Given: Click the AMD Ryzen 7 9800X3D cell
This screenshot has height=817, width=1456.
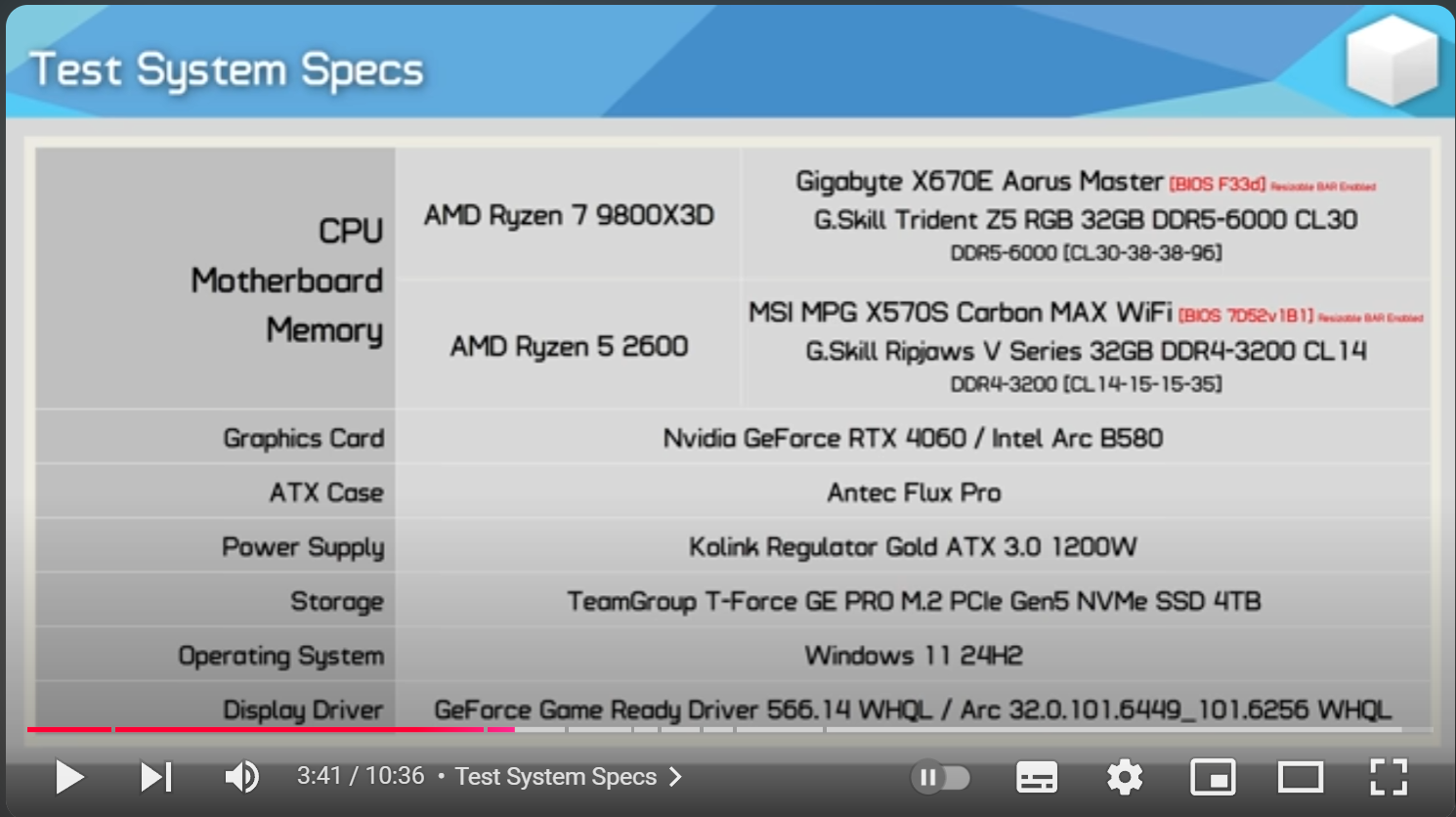Looking at the screenshot, I should coord(569,215).
